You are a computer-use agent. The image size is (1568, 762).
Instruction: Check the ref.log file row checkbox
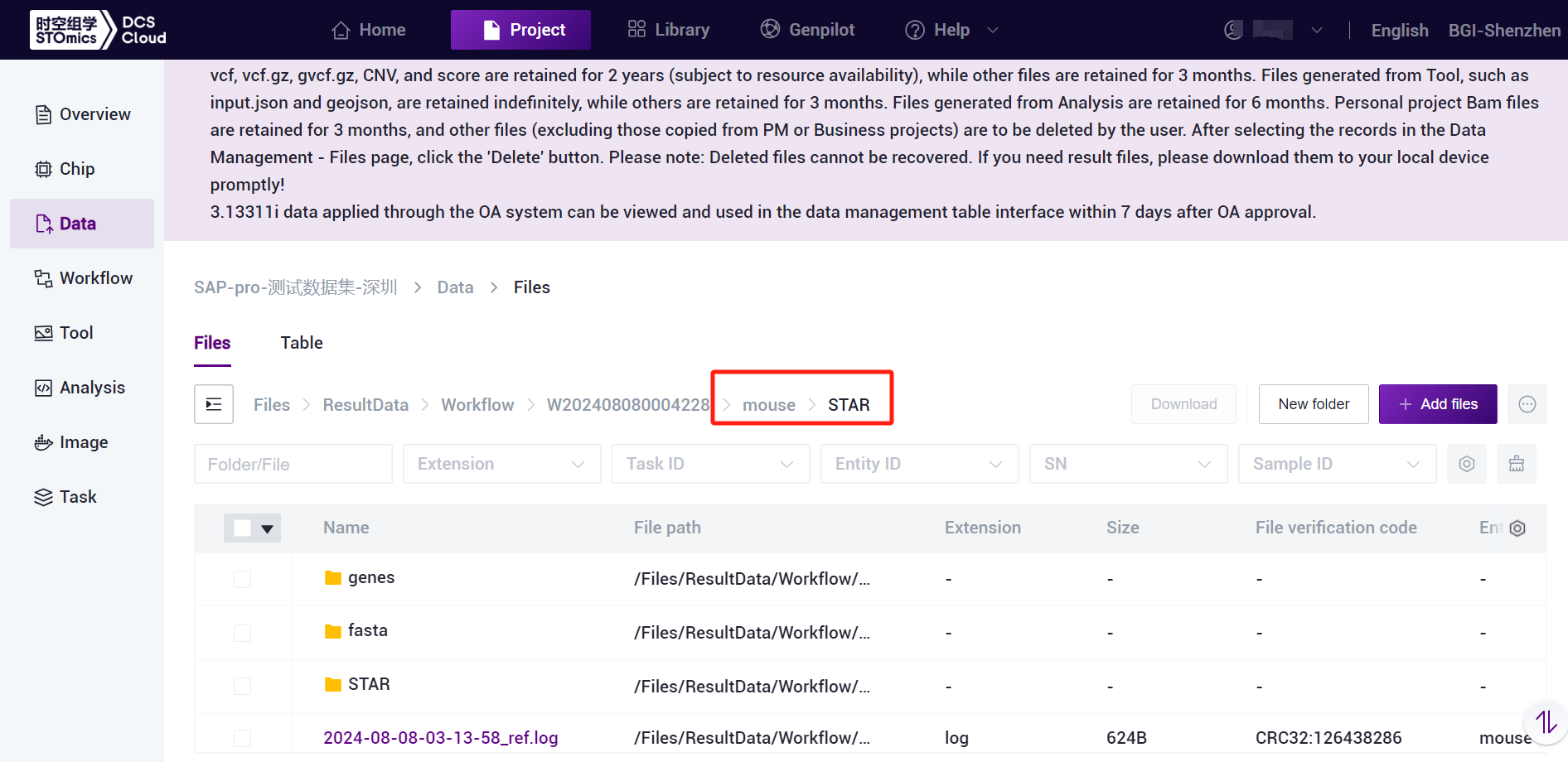(x=242, y=738)
